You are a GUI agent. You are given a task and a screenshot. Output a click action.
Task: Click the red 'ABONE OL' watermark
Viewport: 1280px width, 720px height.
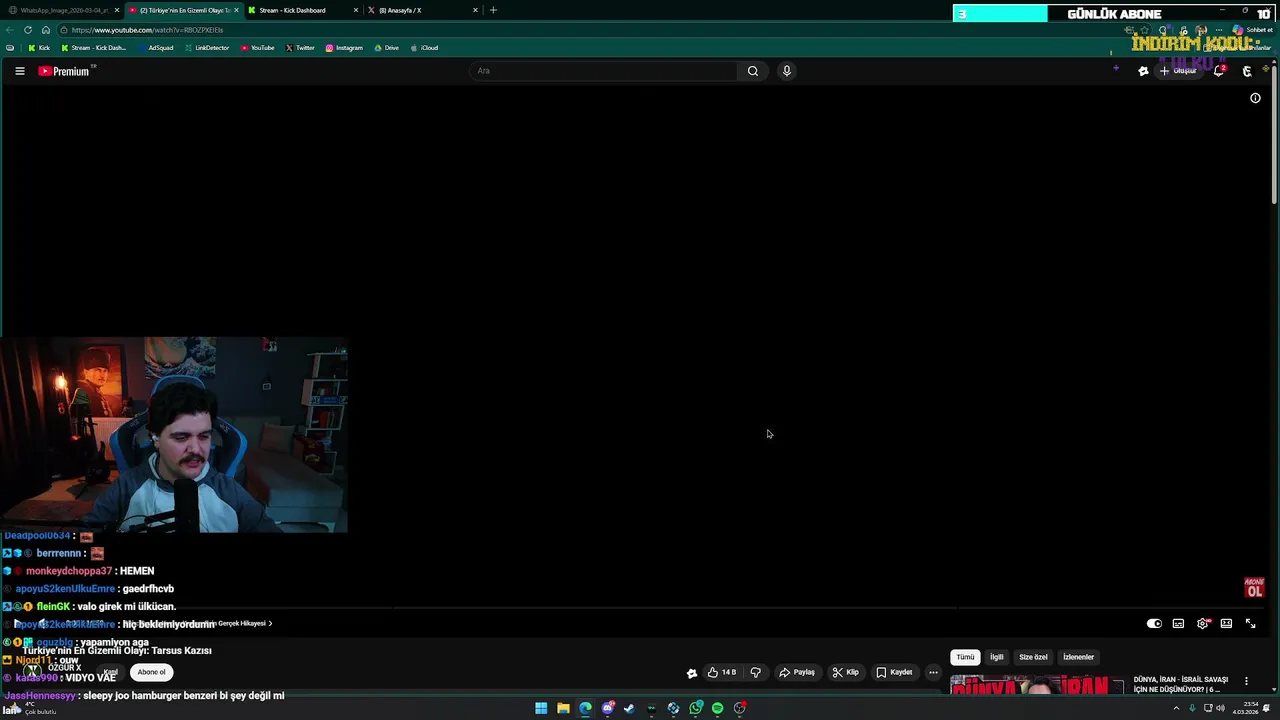(x=1254, y=588)
